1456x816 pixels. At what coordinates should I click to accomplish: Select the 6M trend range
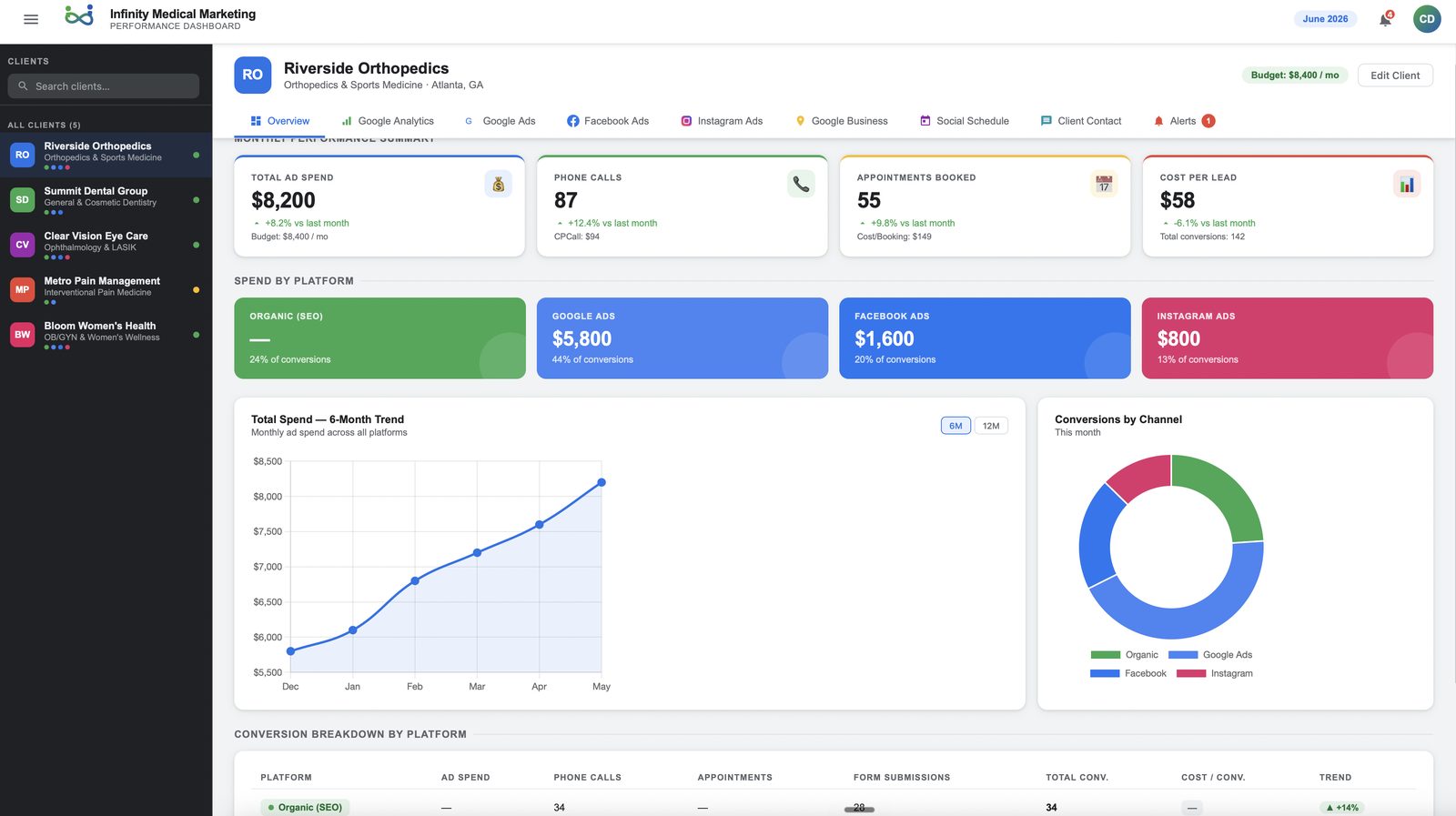pos(955,426)
